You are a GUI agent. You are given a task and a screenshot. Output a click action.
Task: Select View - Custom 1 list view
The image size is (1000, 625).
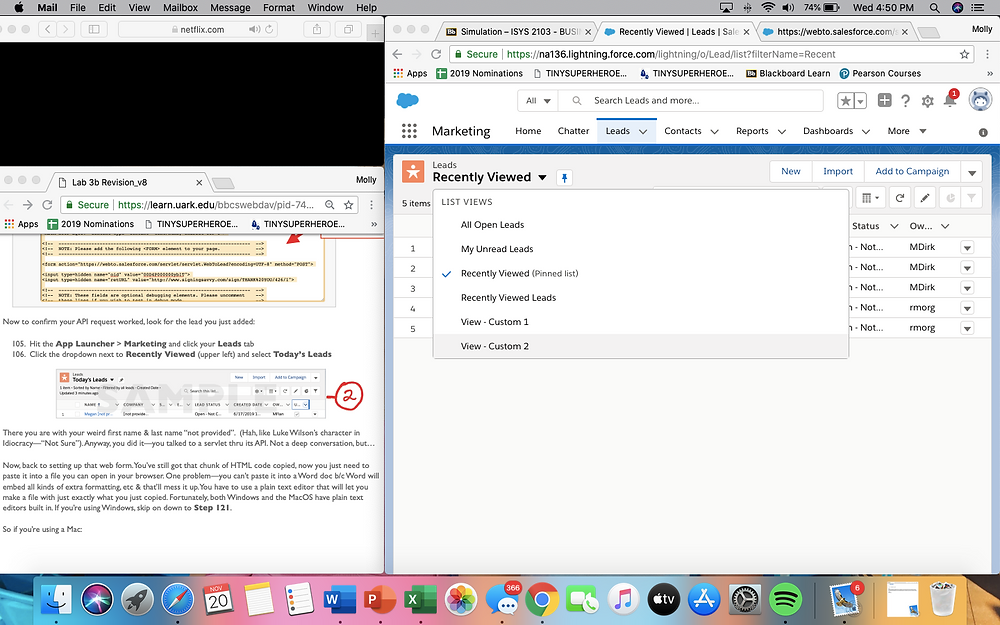pos(640,321)
